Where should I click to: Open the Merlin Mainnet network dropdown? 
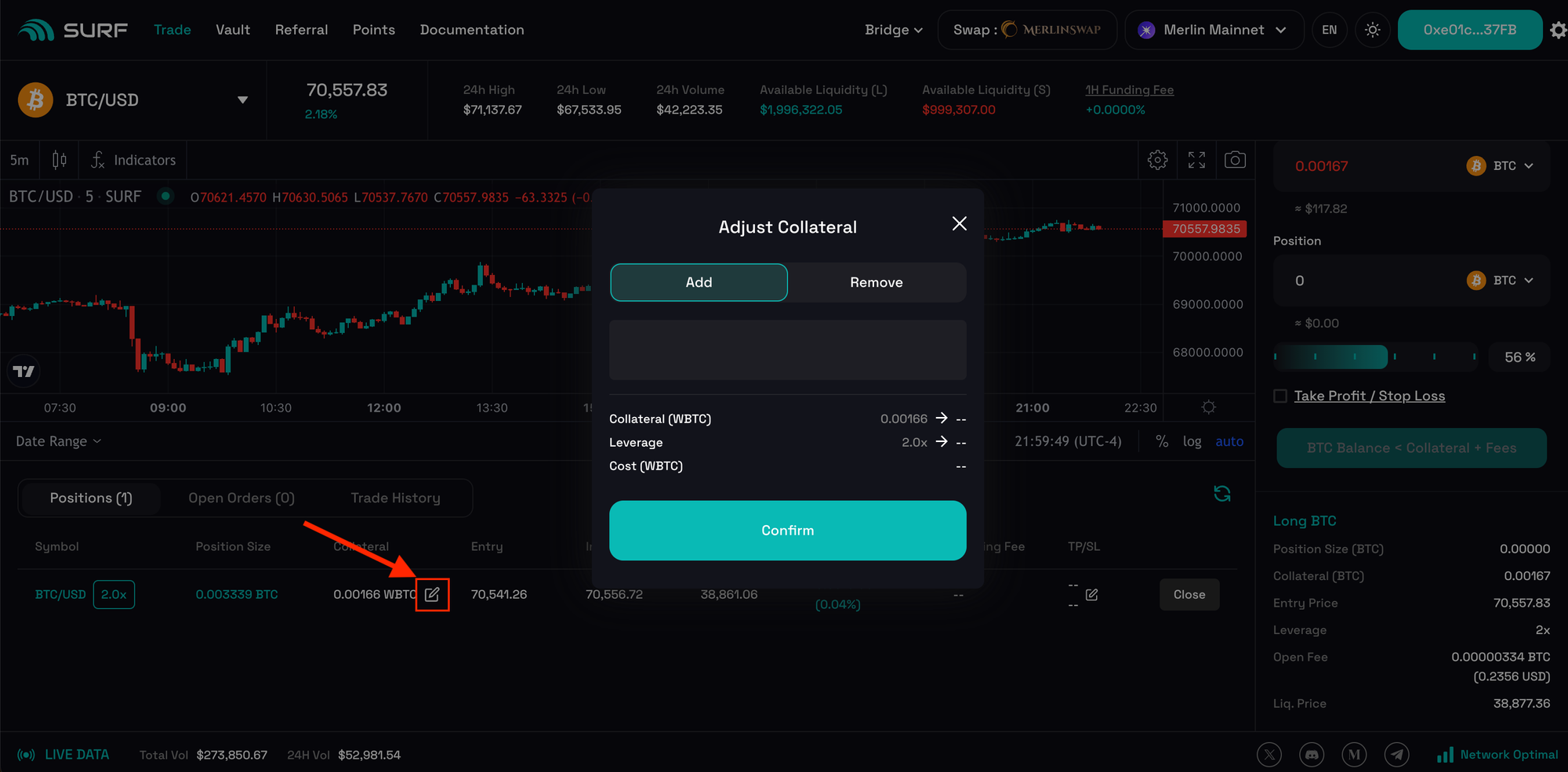[x=1214, y=30]
